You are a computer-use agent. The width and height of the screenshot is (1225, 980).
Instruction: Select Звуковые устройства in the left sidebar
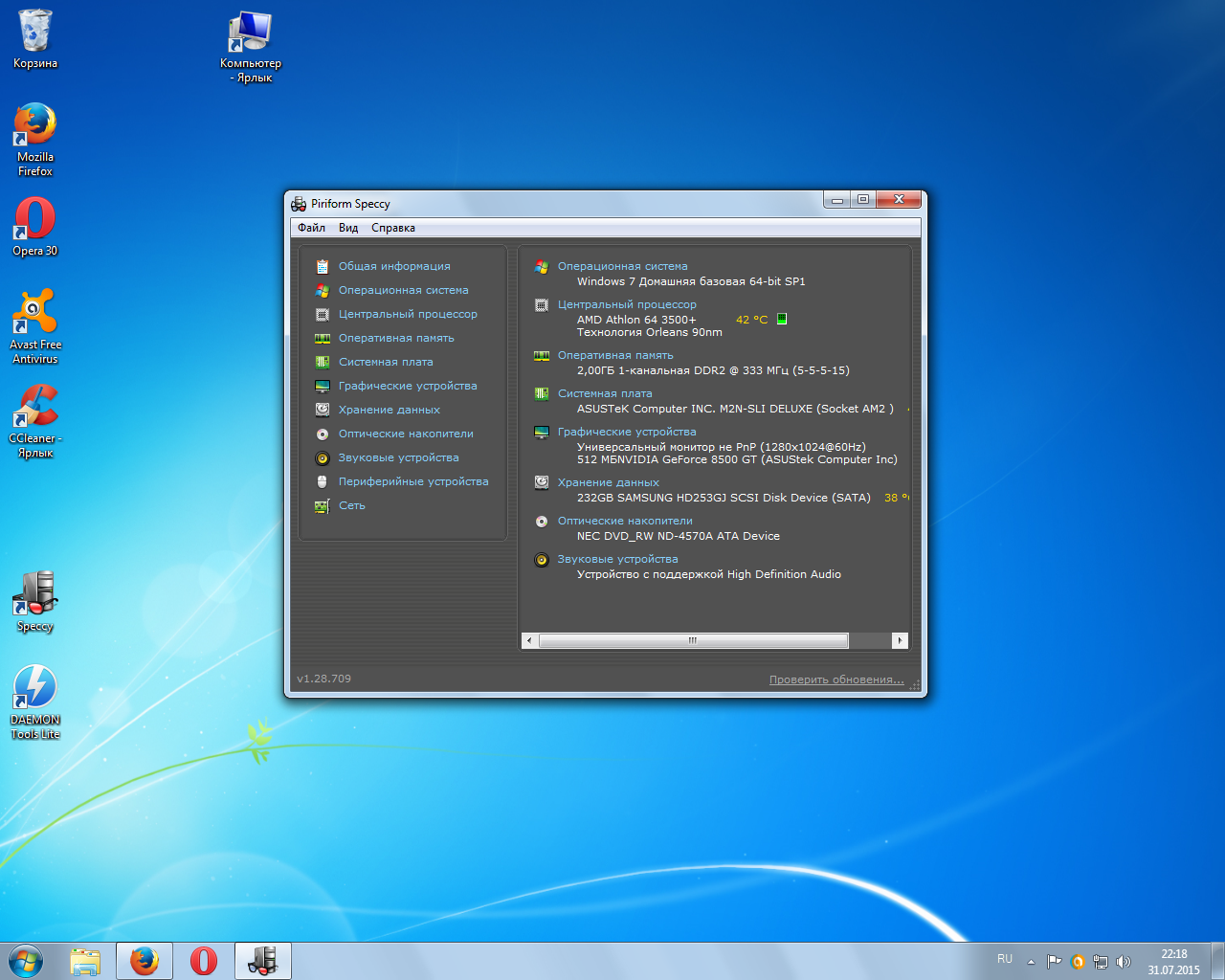pos(398,457)
